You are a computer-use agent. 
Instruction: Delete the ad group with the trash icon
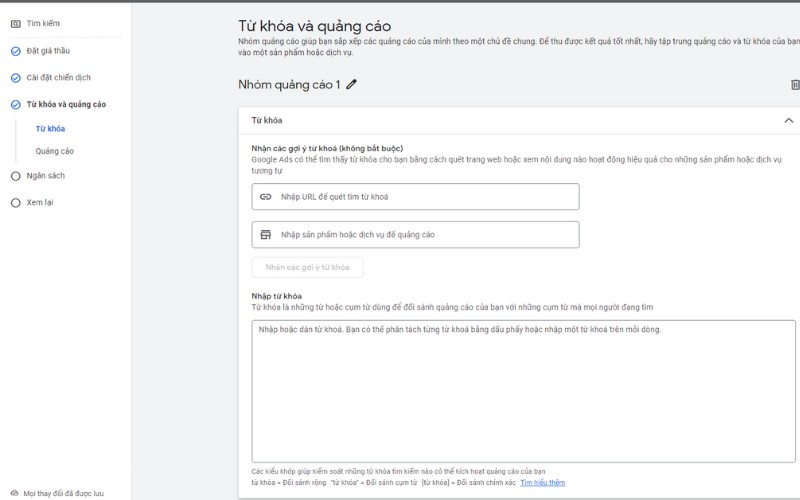click(x=794, y=85)
